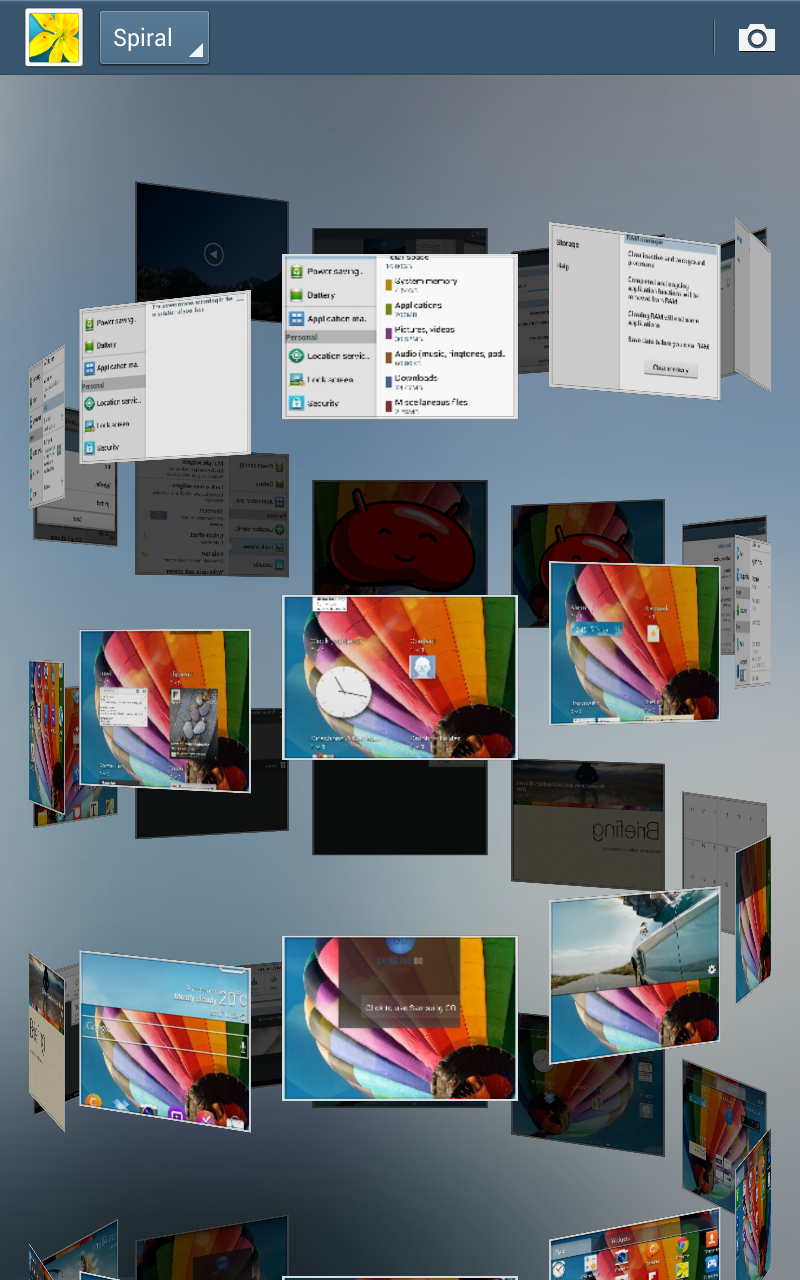Open the RAM manager screenshot with Clear memory
Image resolution: width=800 pixels, height=1280 pixels.
tap(634, 310)
